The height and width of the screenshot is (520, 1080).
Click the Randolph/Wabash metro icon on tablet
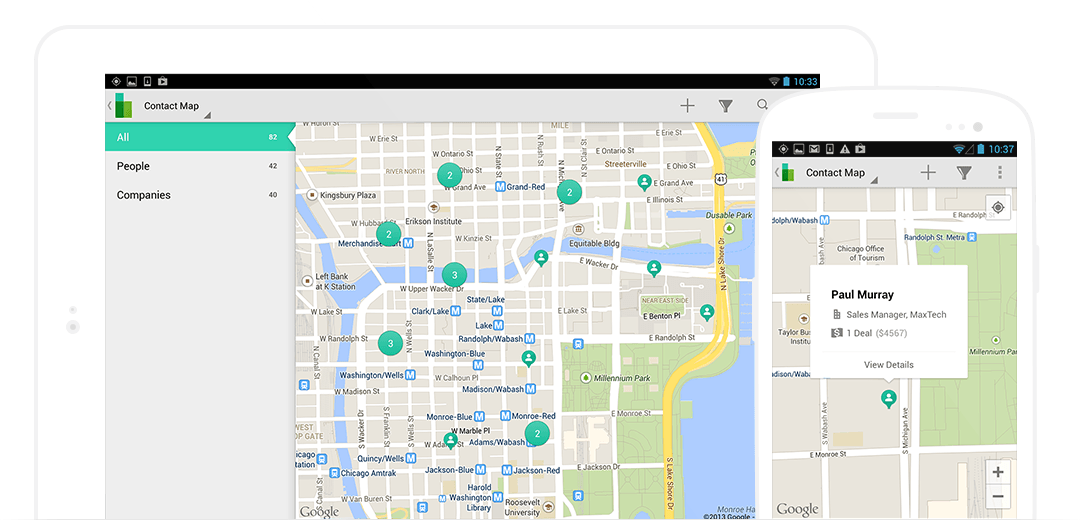(530, 338)
